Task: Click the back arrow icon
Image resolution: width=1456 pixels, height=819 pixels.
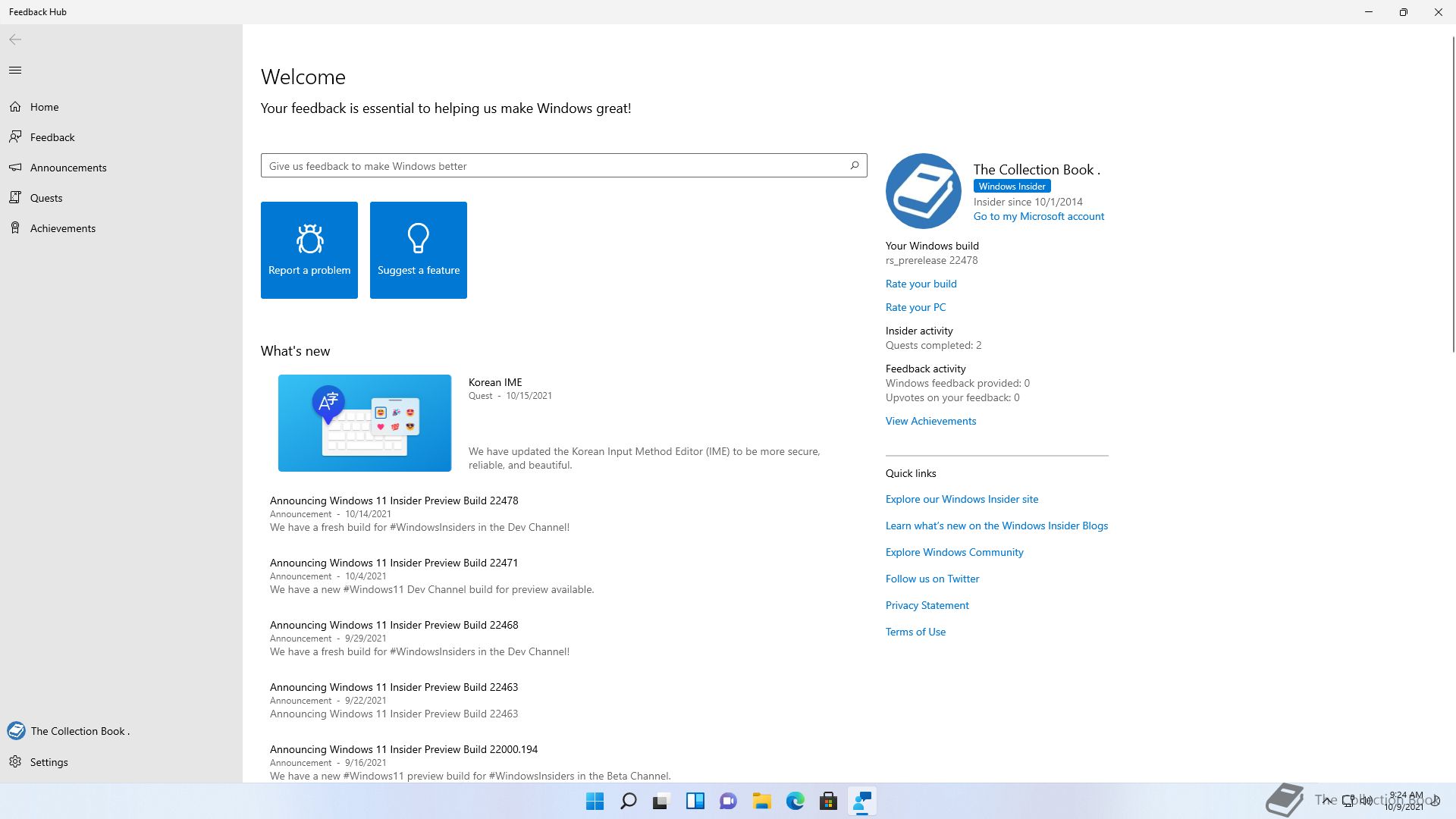Action: (x=15, y=39)
